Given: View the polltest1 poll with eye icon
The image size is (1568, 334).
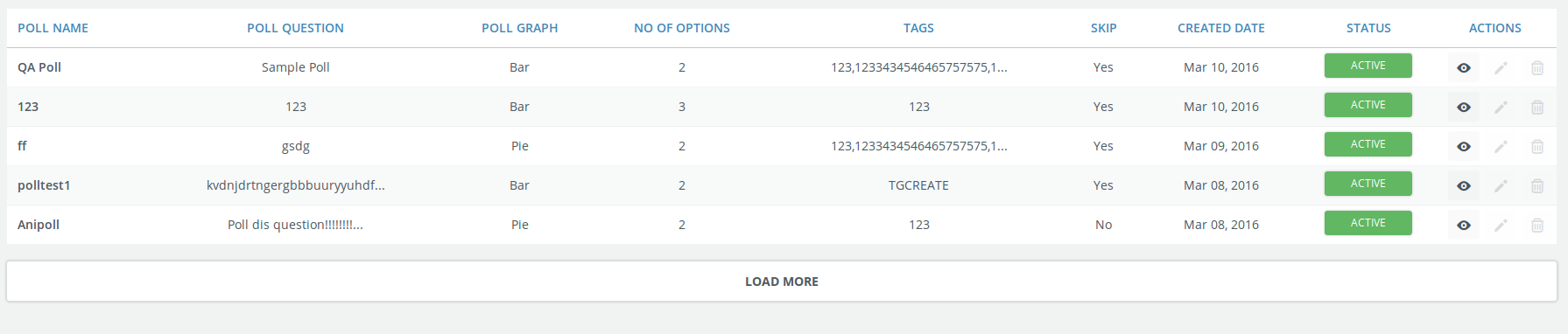Looking at the screenshot, I should click(1463, 185).
